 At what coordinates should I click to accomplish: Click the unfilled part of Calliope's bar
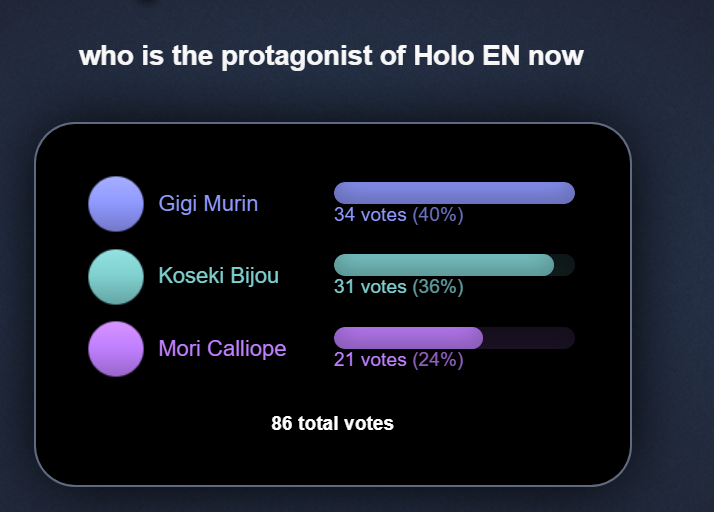[x=528, y=338]
